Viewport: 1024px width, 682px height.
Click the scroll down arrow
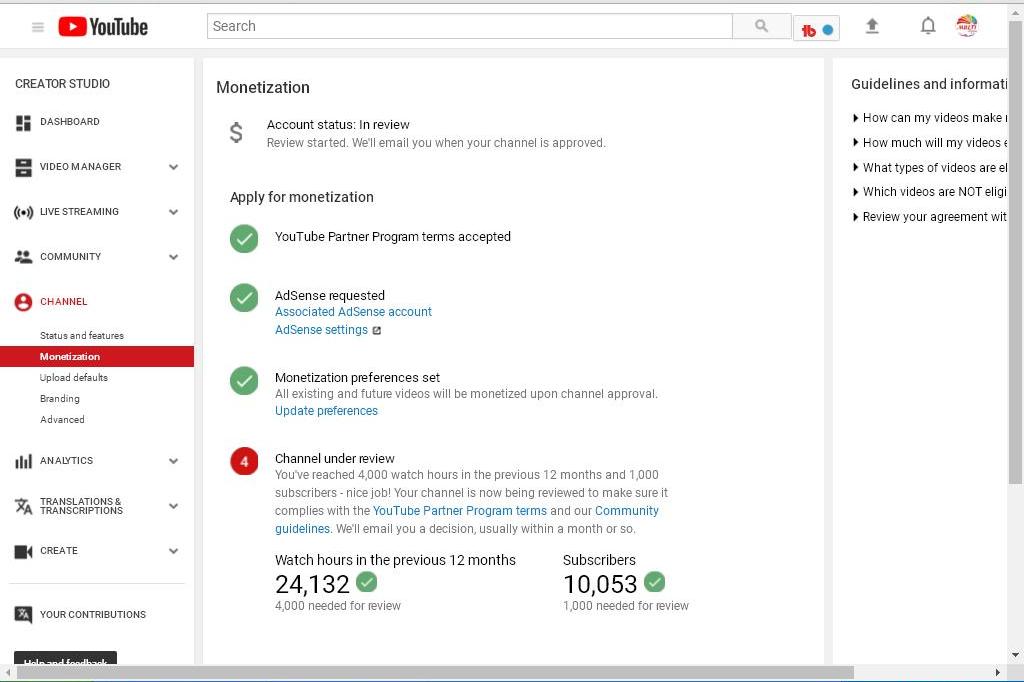(1015, 655)
